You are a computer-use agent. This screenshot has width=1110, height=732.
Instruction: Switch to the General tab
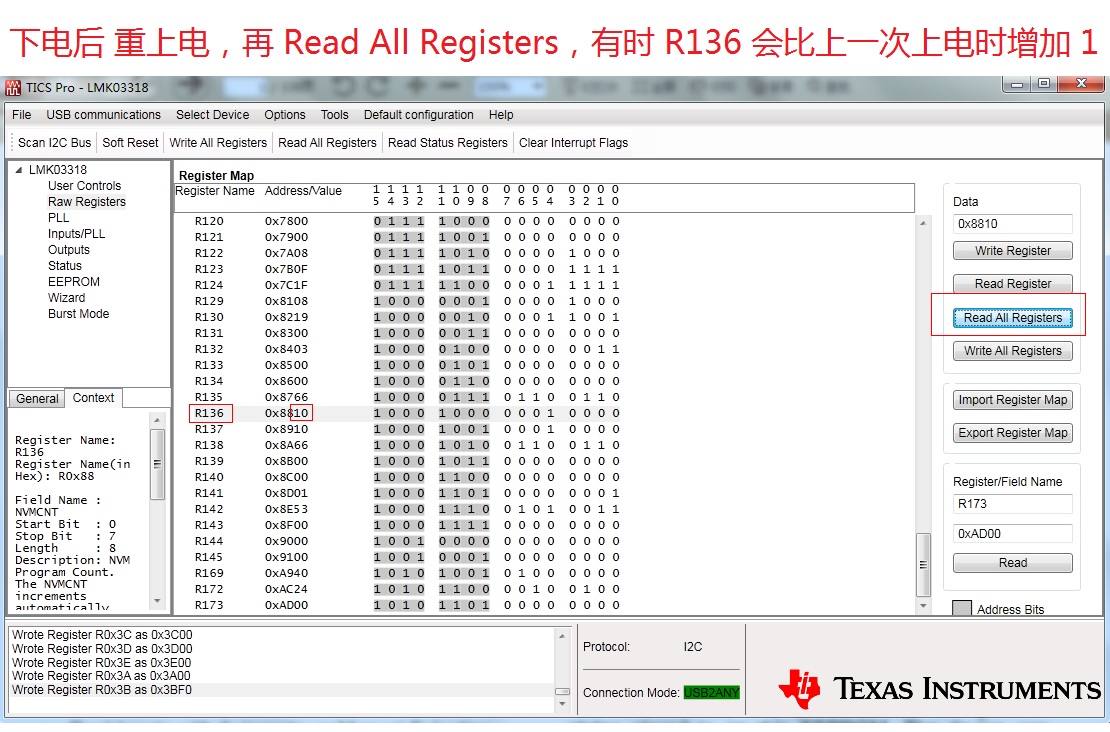[37, 399]
